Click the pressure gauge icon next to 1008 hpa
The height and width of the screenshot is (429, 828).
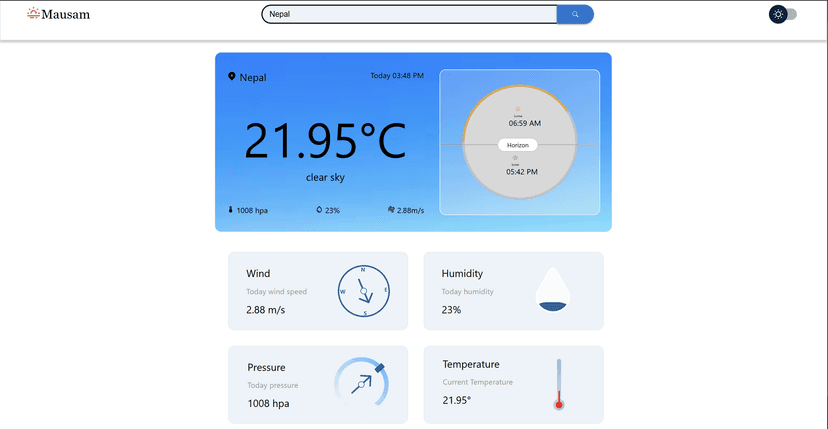(x=231, y=210)
